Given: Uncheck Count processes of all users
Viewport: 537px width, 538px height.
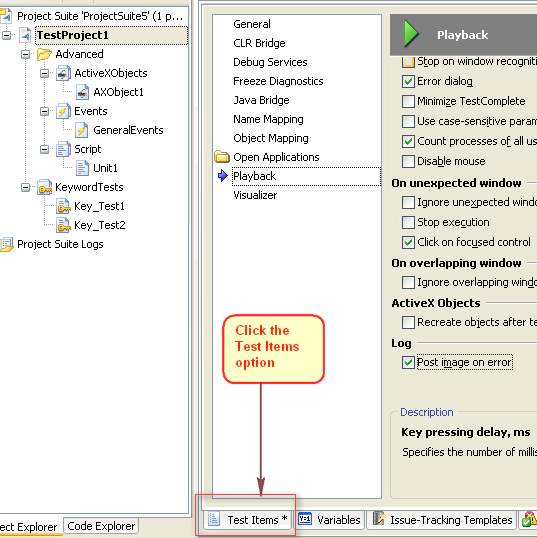Looking at the screenshot, I should (x=408, y=141).
